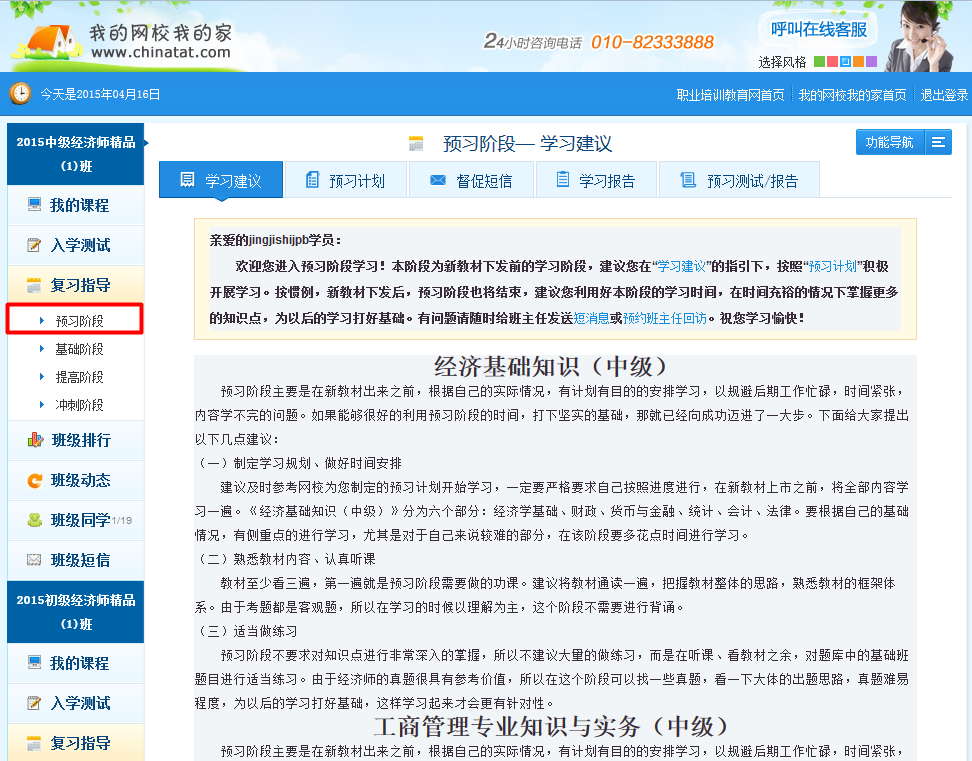972x761 pixels.
Task: Open the 督促短信 tab
Action: (471, 181)
